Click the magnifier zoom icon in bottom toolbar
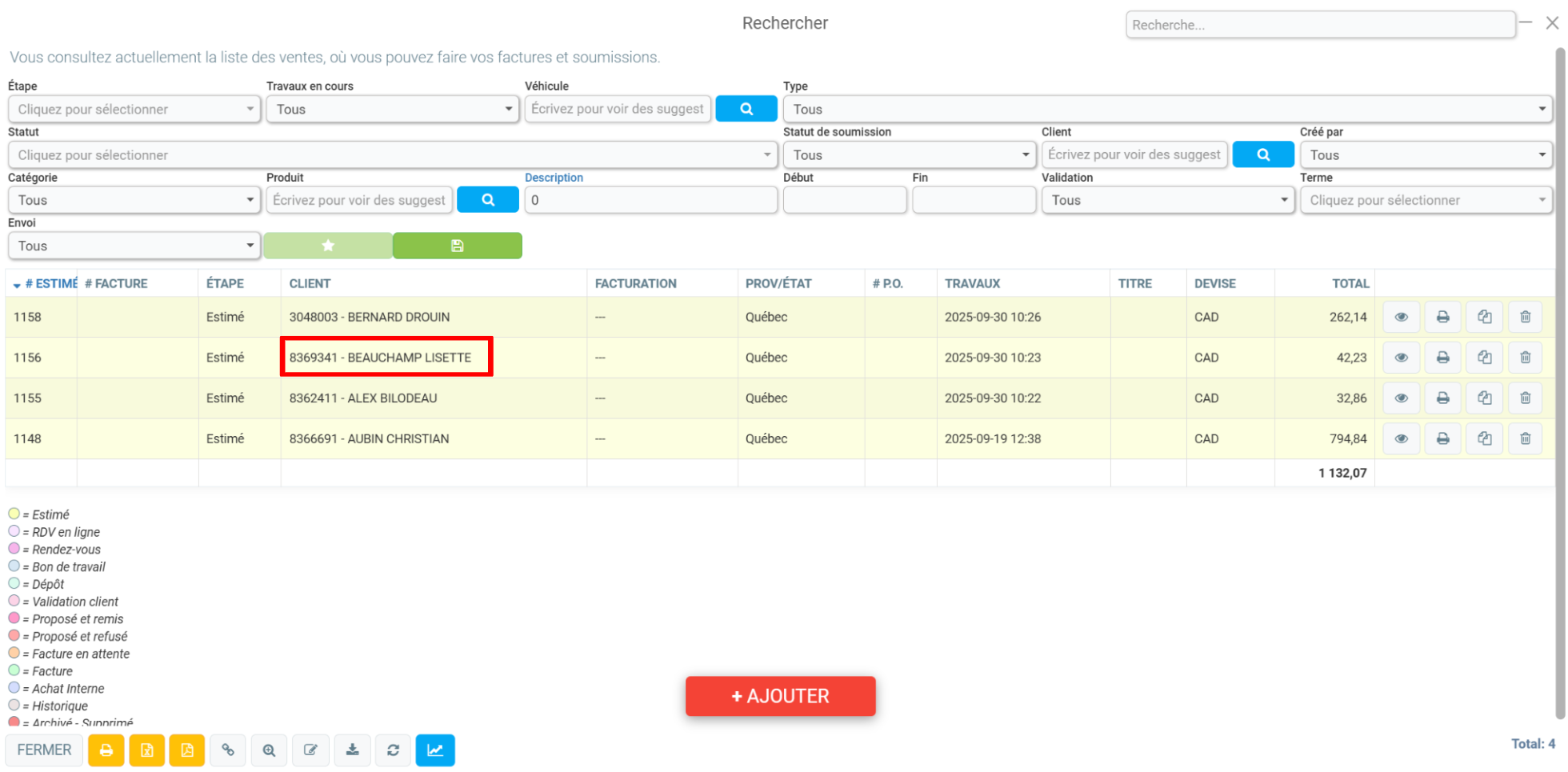 point(269,750)
